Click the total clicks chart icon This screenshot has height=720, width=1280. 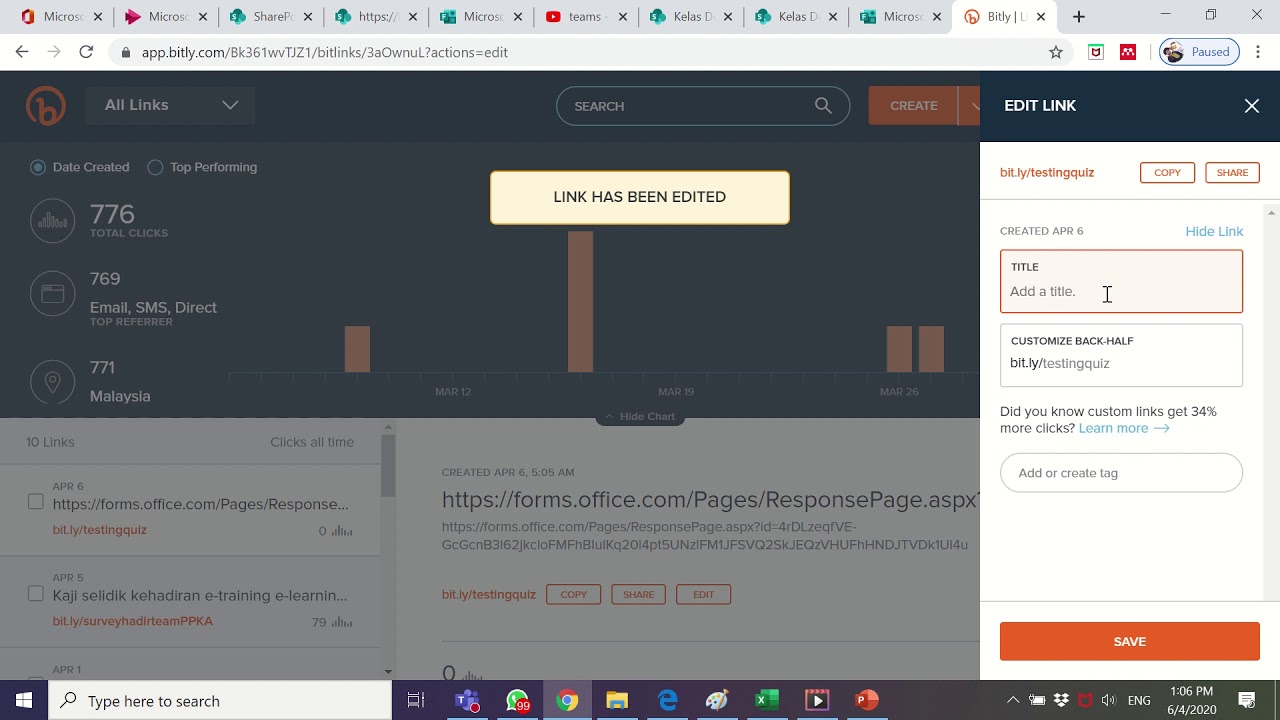pos(53,221)
